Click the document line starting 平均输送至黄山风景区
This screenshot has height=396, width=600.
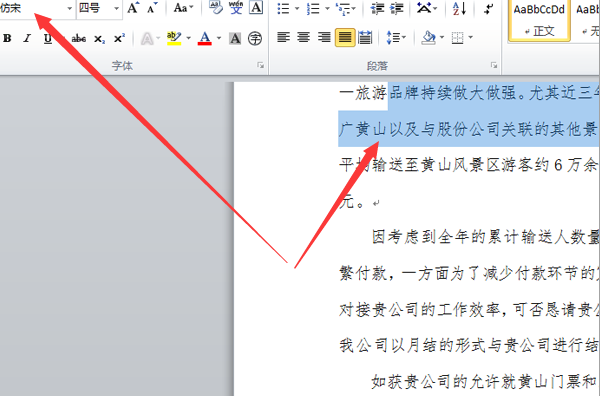click(x=469, y=165)
